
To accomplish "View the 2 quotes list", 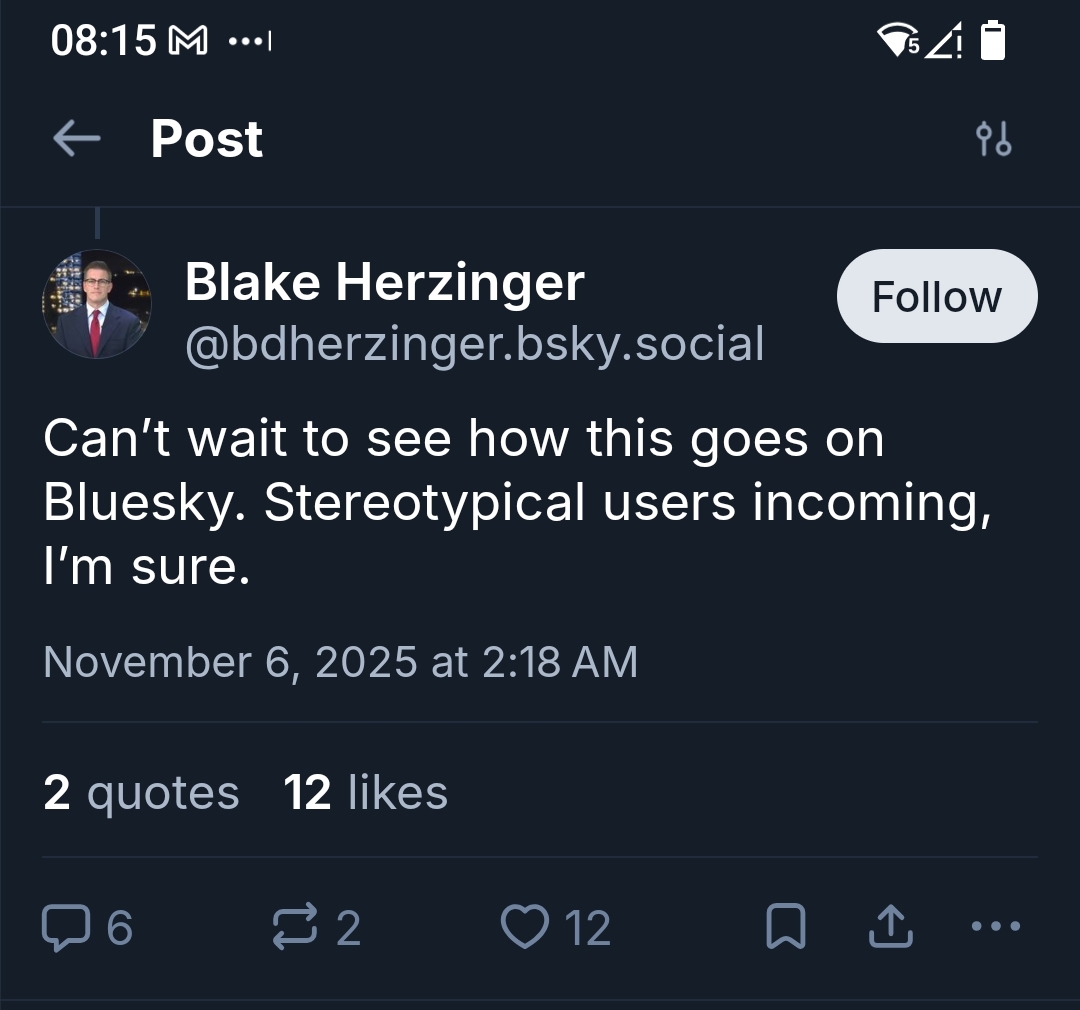I will (141, 793).
